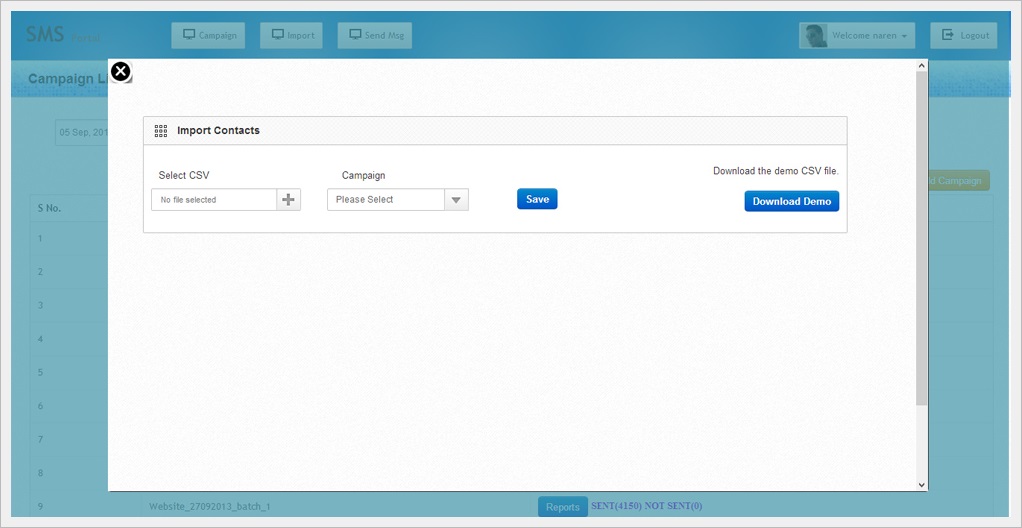The width and height of the screenshot is (1022, 528).
Task: Open Campaign in the top navigation bar
Action: point(209,36)
